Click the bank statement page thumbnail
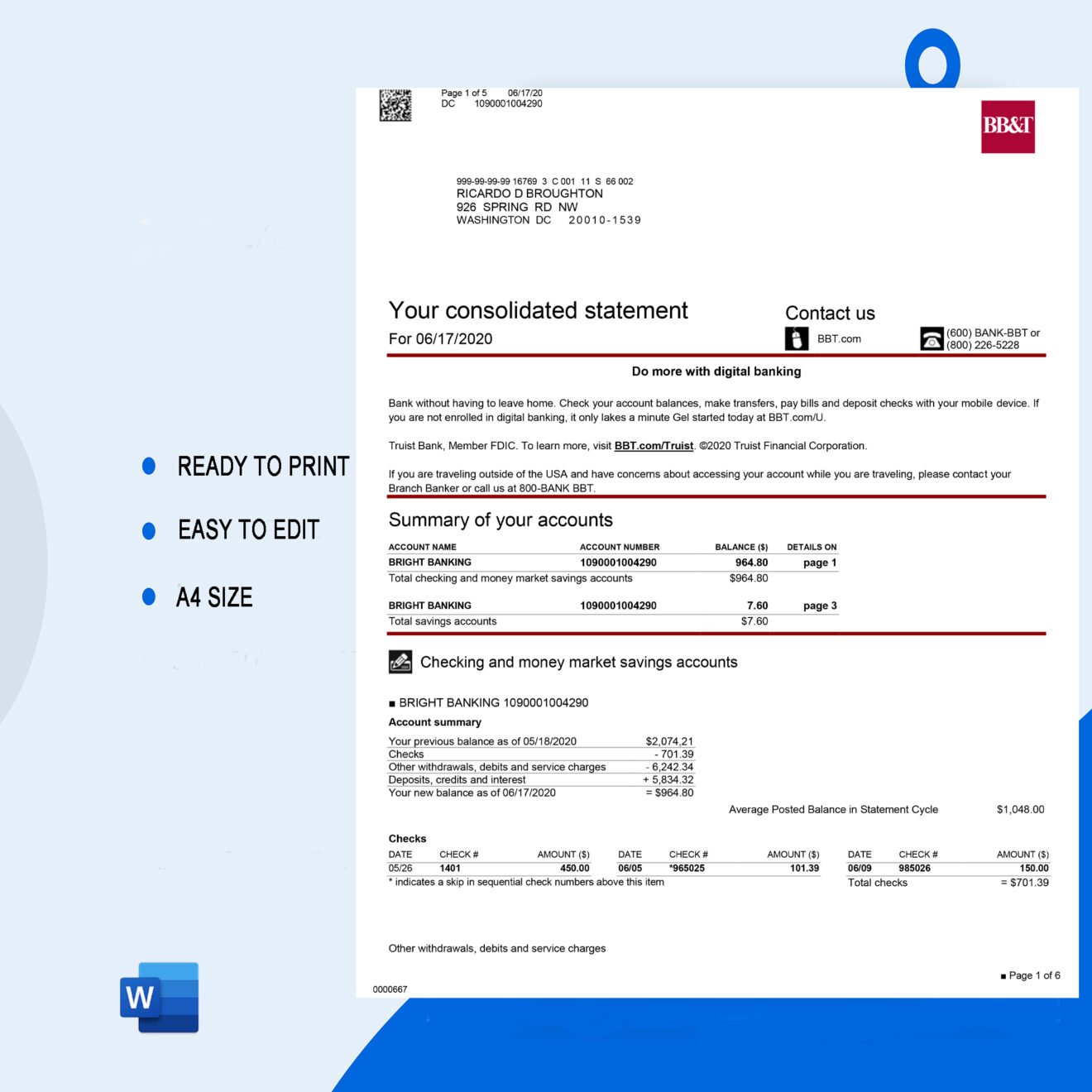This screenshot has height=1092, width=1092. pyautogui.click(x=717, y=543)
